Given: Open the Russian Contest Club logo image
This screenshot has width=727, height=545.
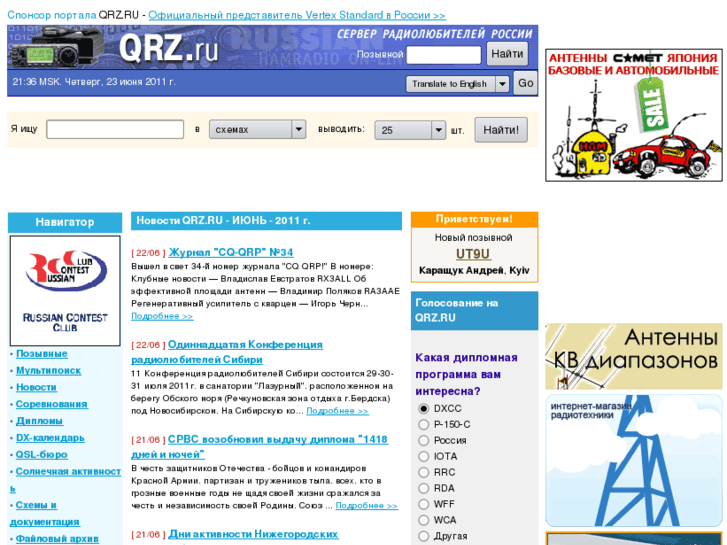Looking at the screenshot, I should pyautogui.click(x=65, y=290).
